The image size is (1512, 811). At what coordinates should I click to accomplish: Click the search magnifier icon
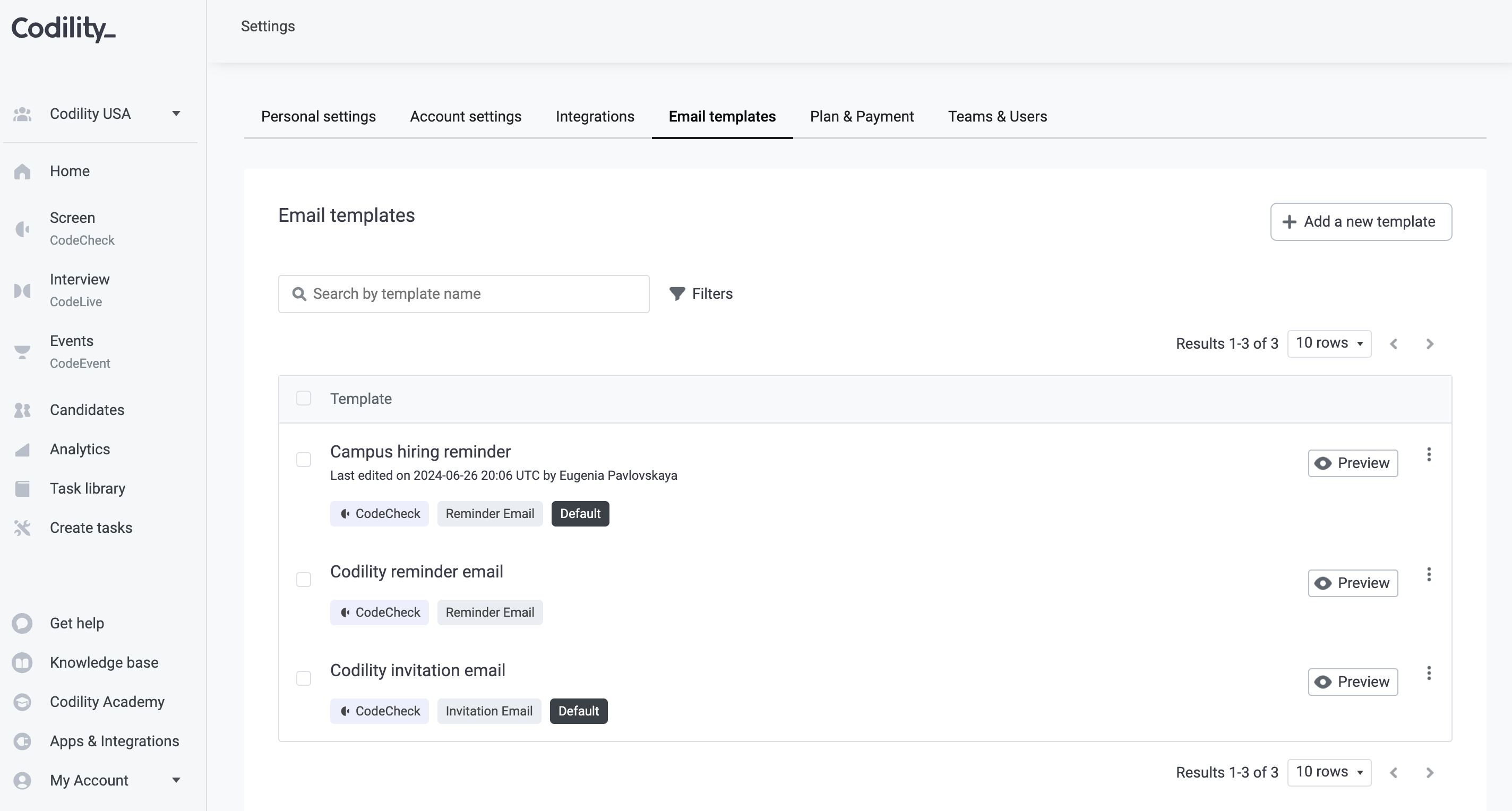[299, 294]
